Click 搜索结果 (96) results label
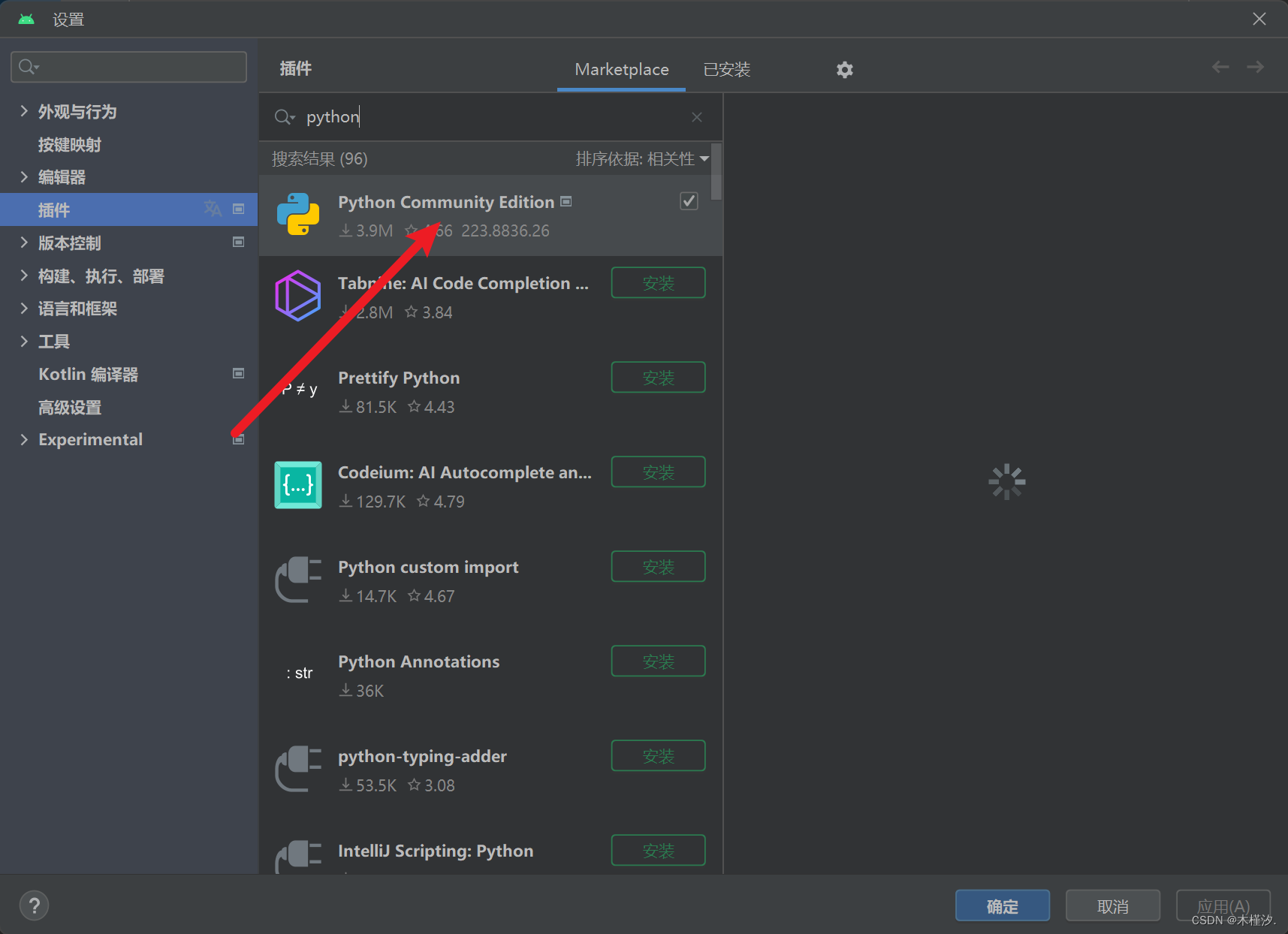The height and width of the screenshot is (934, 1288). pyautogui.click(x=320, y=158)
